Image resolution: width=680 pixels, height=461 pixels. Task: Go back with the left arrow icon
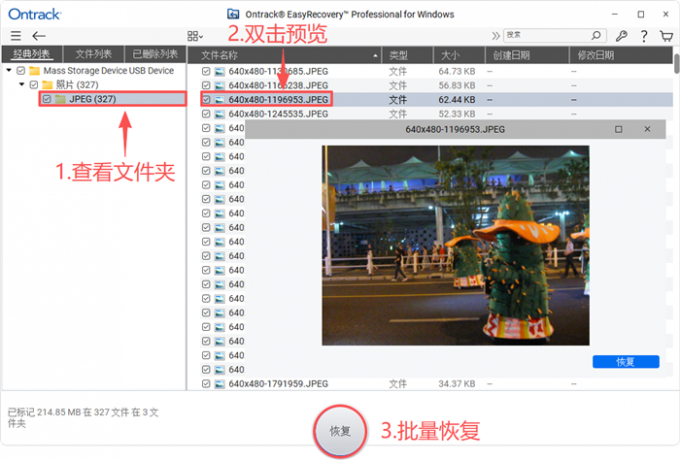pos(39,36)
